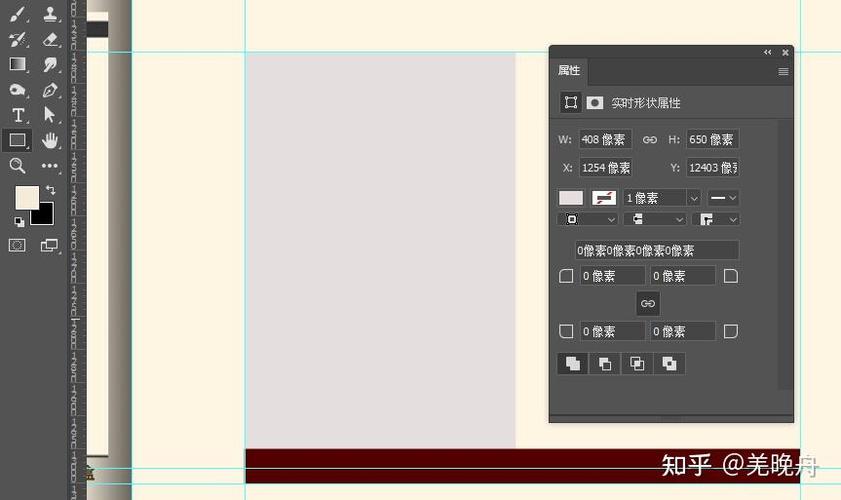Open the stroke width dropdown arrow
This screenshot has height=500, width=841.
pos(694,198)
